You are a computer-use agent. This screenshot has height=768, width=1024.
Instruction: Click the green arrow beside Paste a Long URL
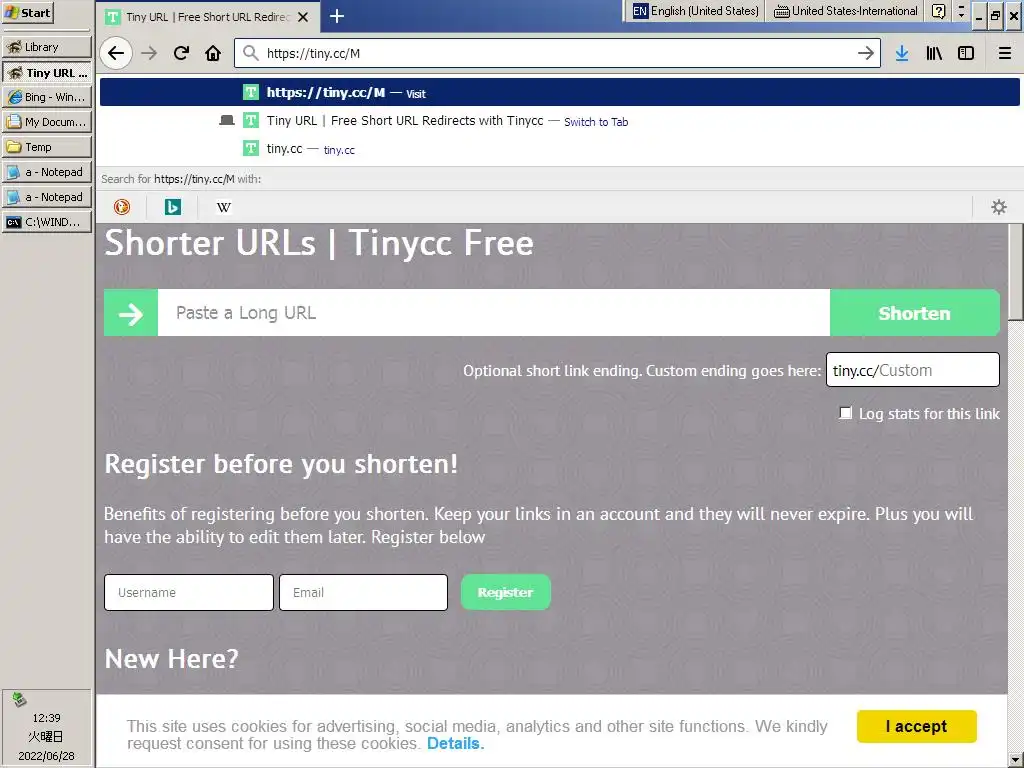131,313
